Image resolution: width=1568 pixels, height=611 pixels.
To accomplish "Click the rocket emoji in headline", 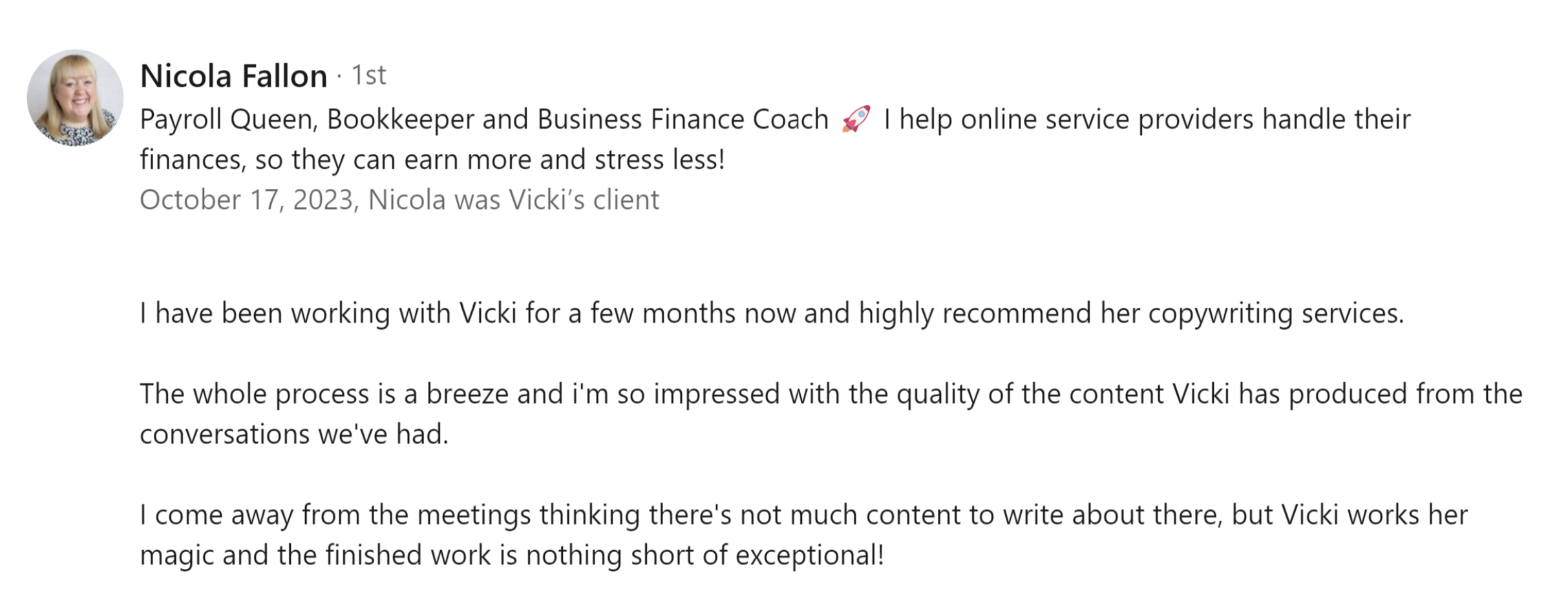I will pos(856,120).
